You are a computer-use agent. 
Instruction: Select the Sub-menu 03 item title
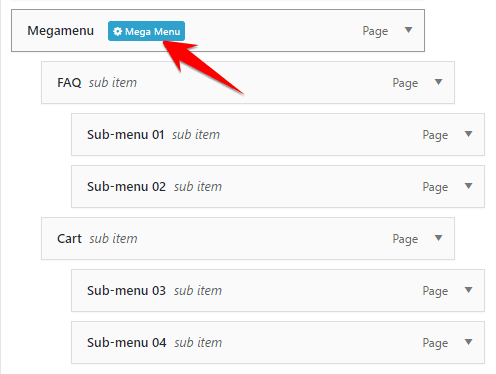(x=126, y=291)
